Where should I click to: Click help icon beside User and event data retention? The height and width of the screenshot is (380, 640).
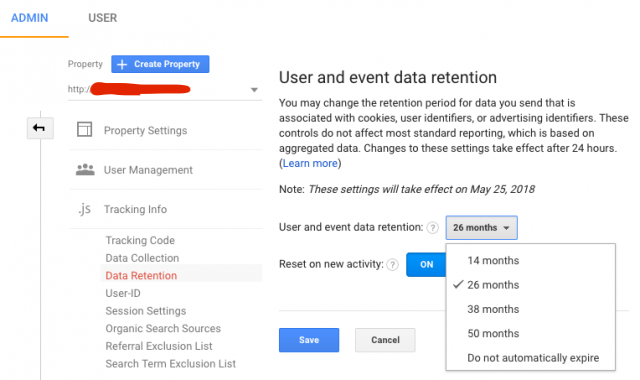(x=433, y=227)
